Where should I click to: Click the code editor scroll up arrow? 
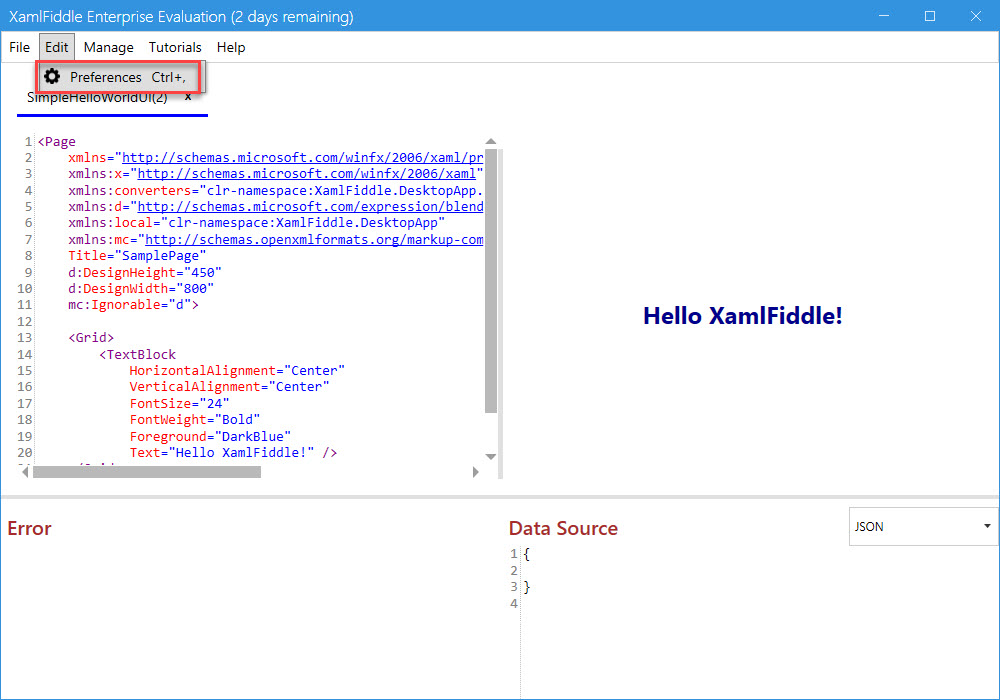click(490, 142)
